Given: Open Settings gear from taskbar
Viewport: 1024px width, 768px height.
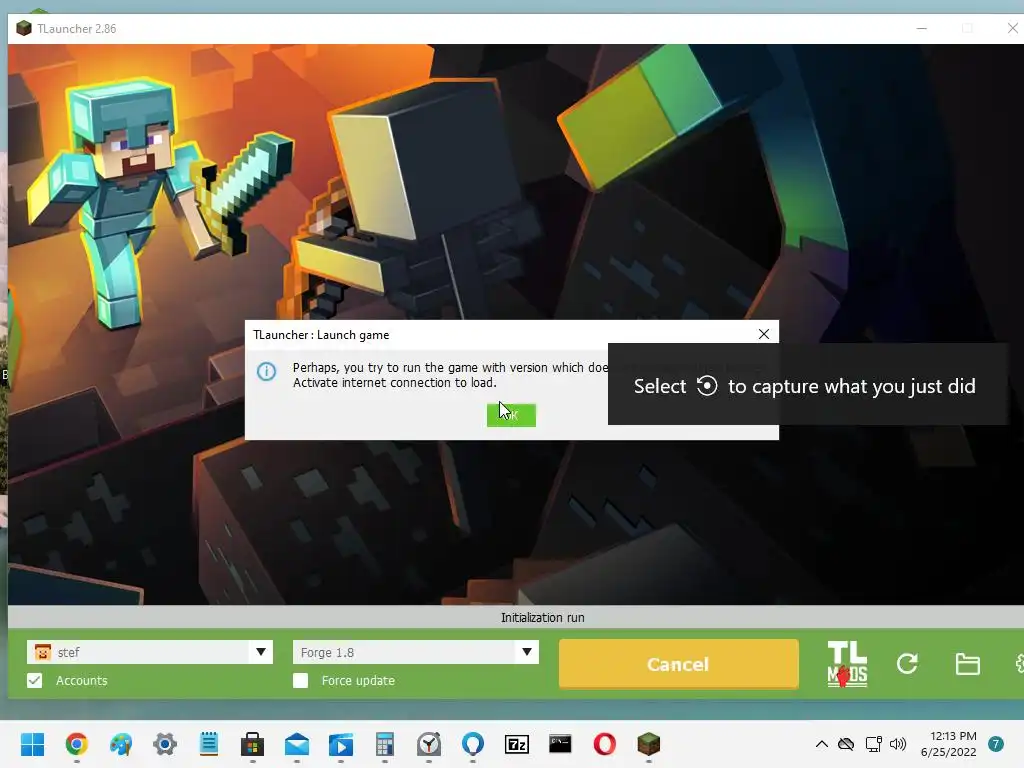Looking at the screenshot, I should tap(165, 744).
